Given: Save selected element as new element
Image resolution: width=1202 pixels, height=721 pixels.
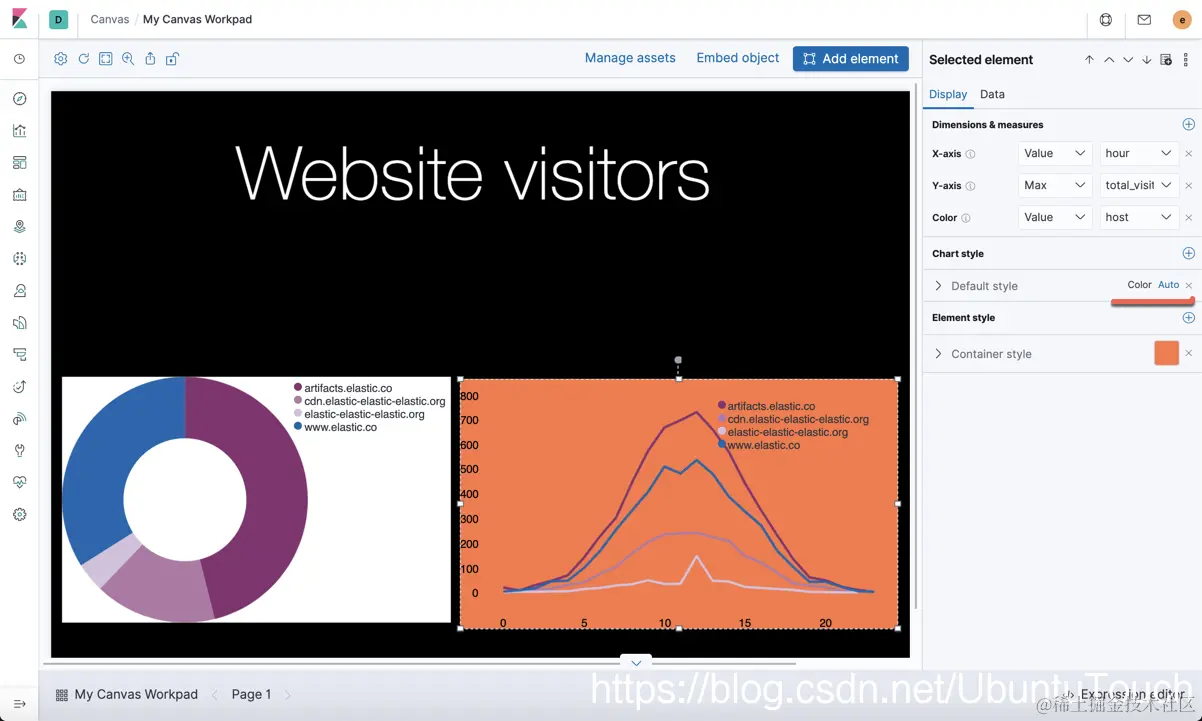Looking at the screenshot, I should click(x=1166, y=60).
